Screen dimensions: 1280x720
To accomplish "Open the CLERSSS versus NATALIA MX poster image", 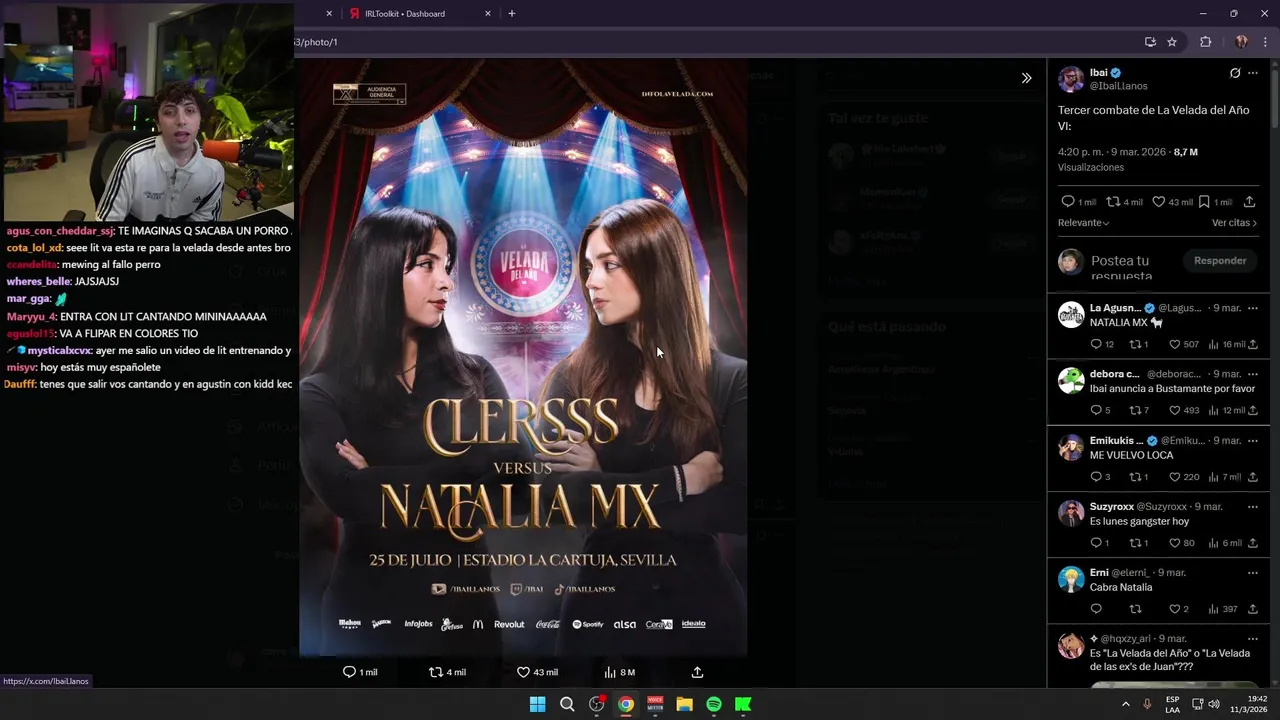I will [x=523, y=356].
